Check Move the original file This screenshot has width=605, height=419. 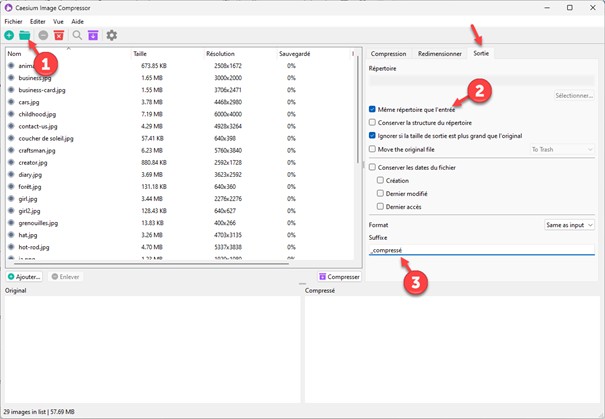click(x=372, y=149)
